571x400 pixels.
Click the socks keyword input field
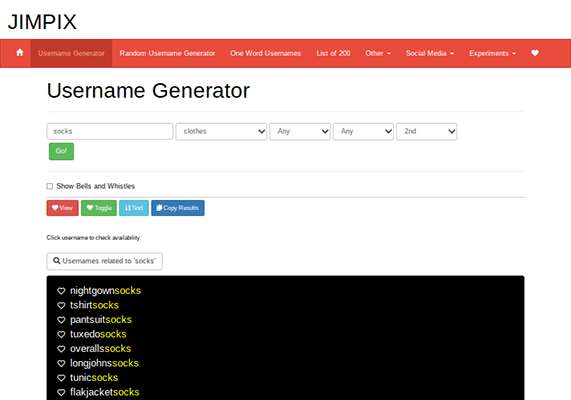pyautogui.click(x=110, y=132)
